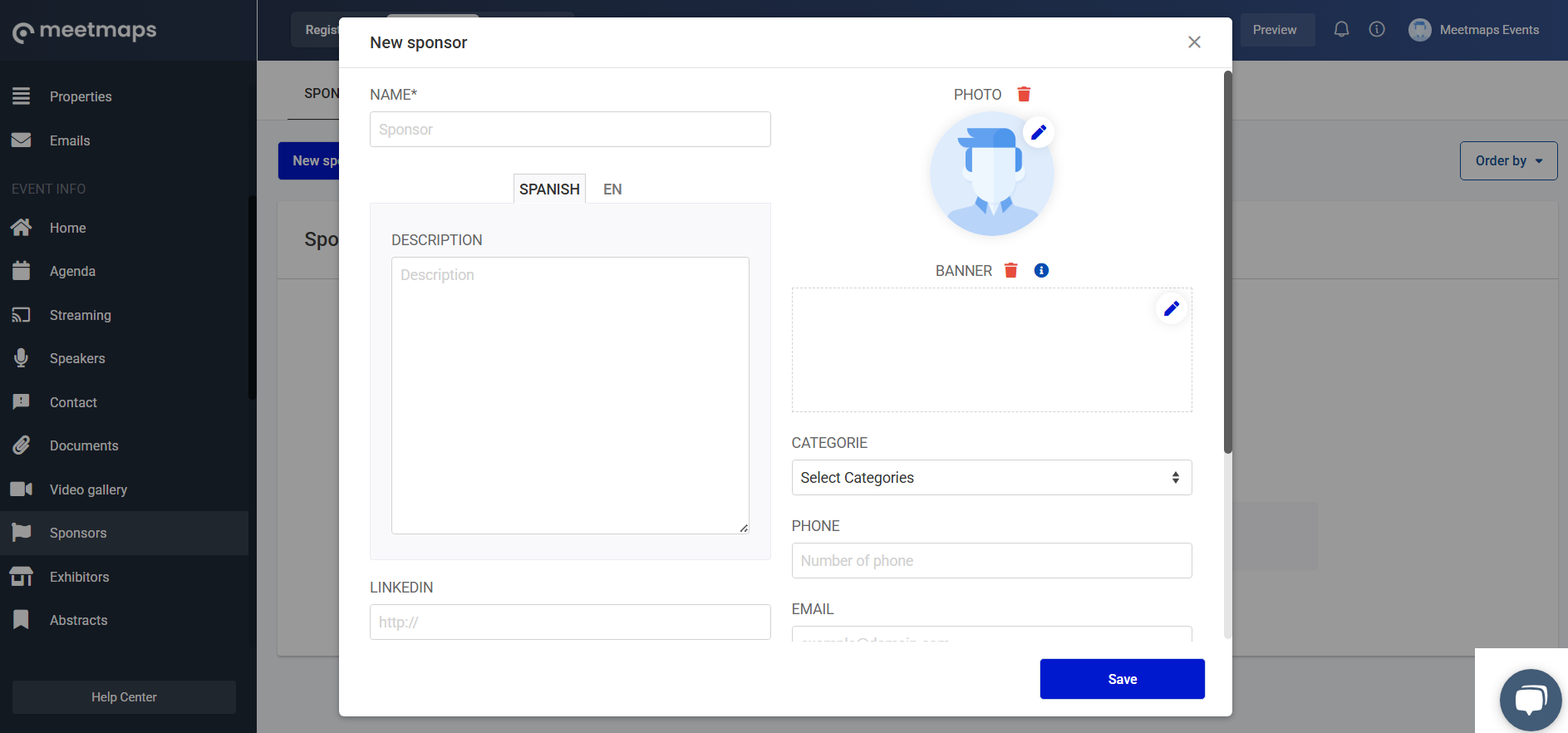Click the info circle in top bar
Image resolution: width=1568 pixels, height=733 pixels.
pos(1377,30)
